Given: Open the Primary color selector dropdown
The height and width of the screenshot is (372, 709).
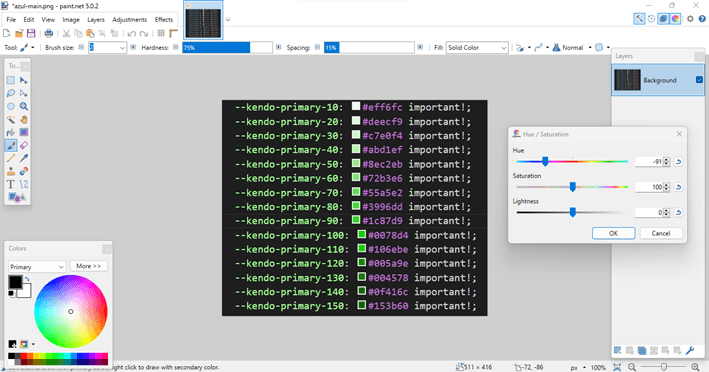Looking at the screenshot, I should point(37,267).
